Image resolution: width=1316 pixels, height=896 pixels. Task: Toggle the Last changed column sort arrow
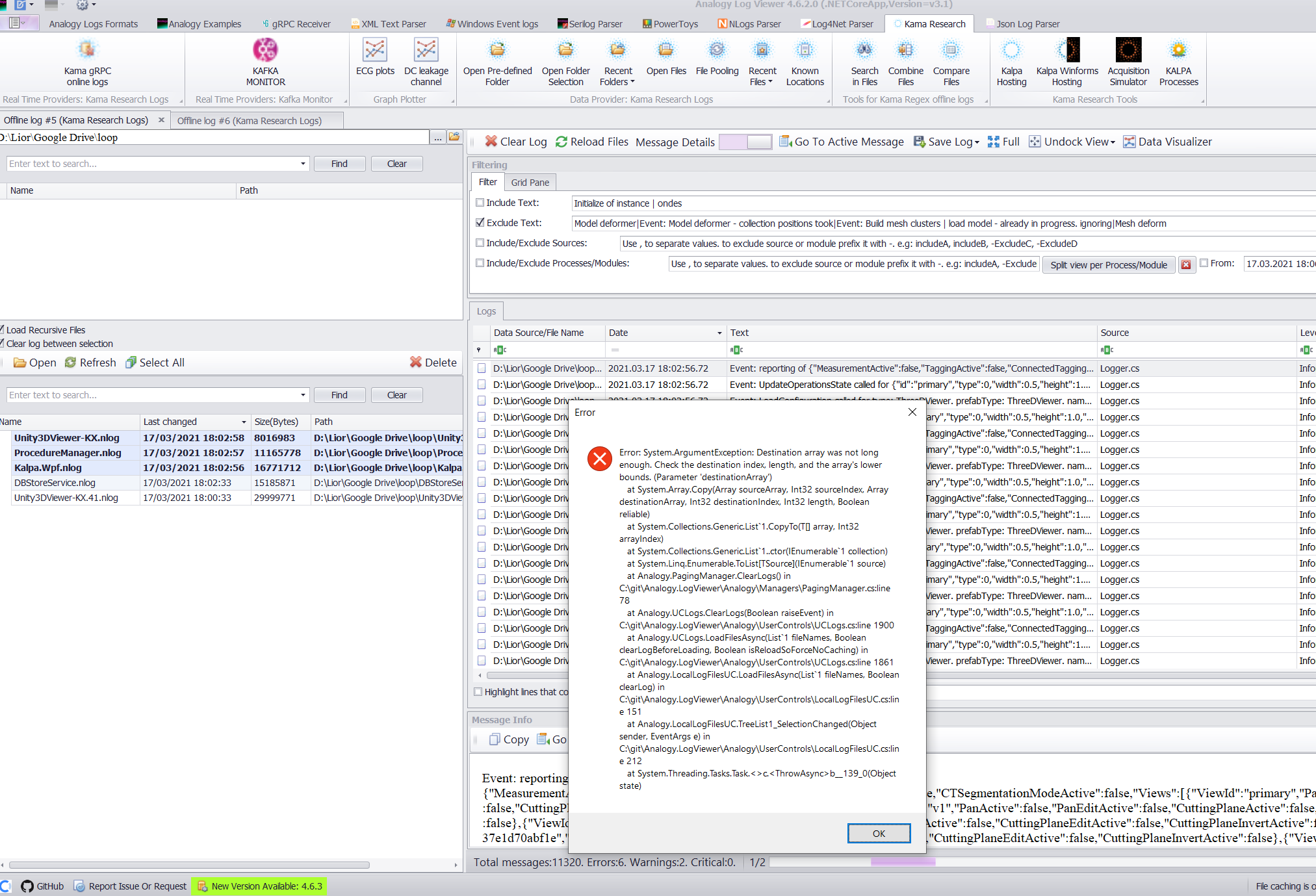244,422
